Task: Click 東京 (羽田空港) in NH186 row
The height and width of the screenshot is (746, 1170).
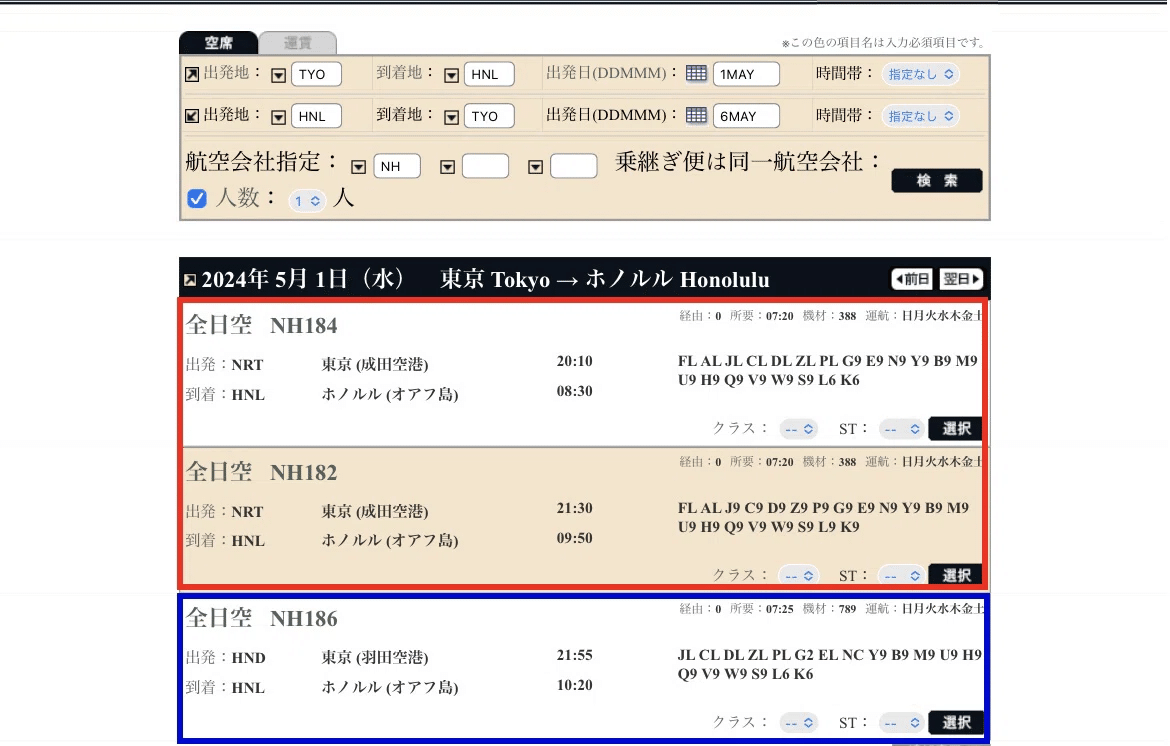Action: click(x=375, y=657)
